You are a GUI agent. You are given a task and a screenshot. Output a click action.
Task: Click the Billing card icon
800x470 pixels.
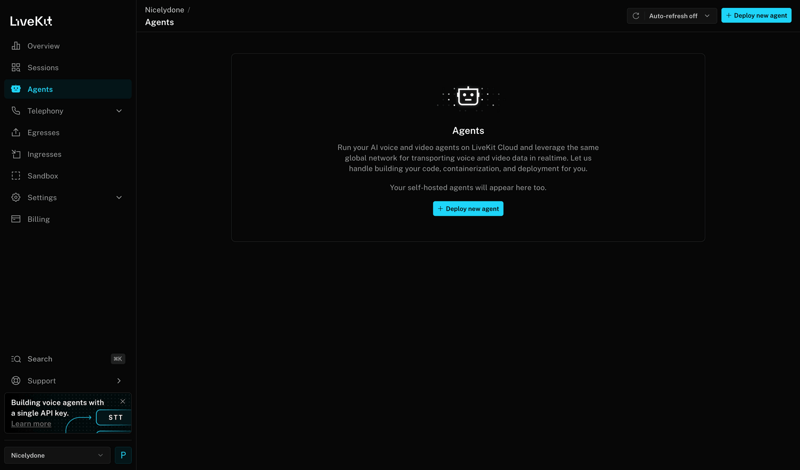pyautogui.click(x=16, y=219)
